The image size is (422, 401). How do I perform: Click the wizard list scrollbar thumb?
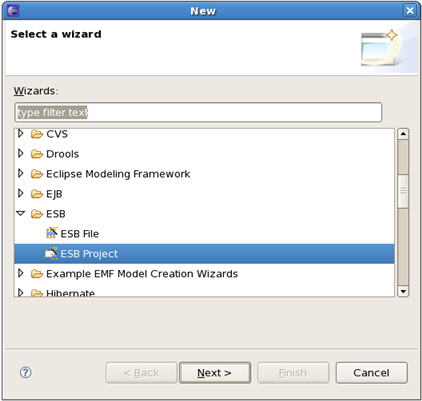click(403, 191)
